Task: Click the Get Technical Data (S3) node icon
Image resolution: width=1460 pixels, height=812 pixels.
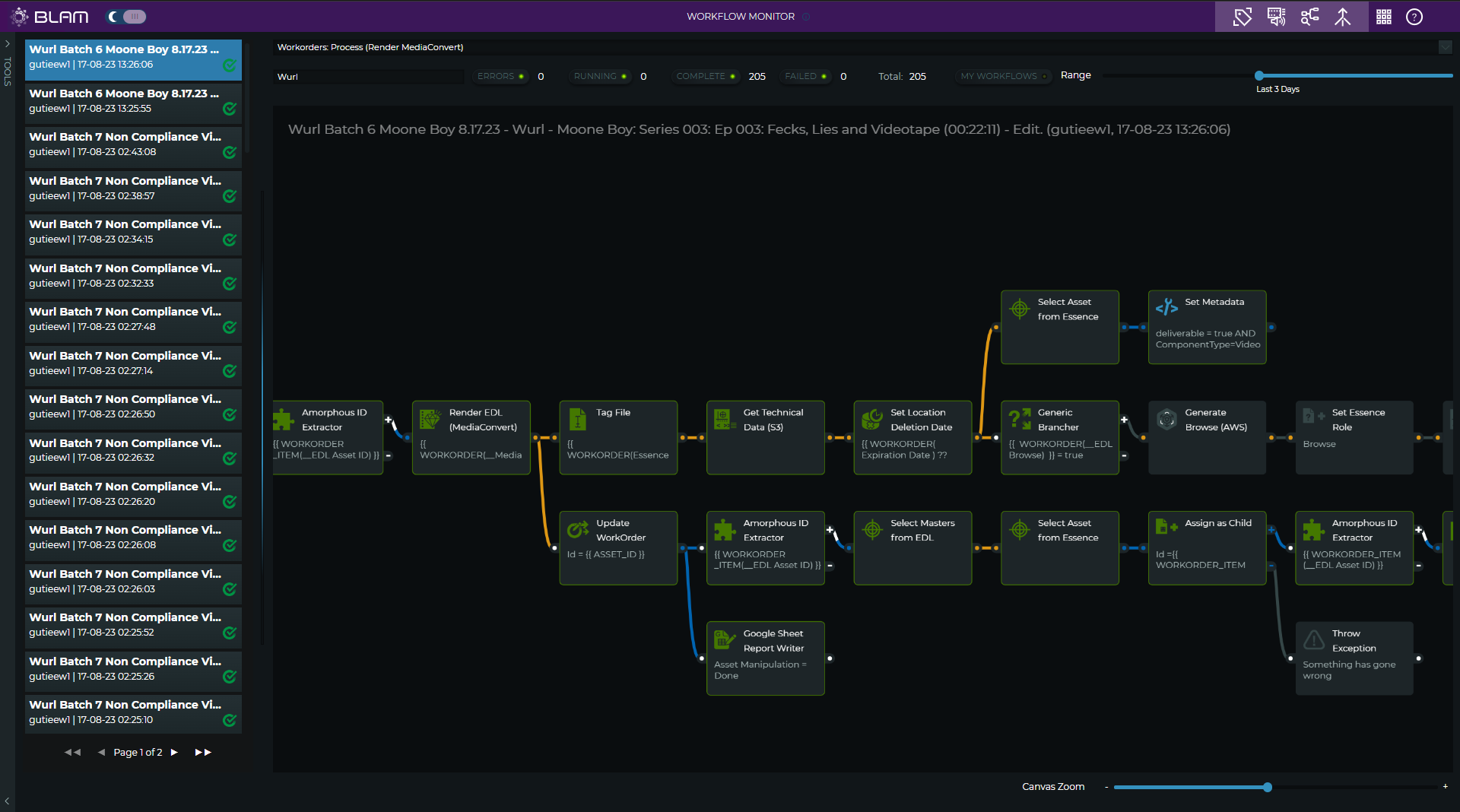Action: tap(725, 420)
